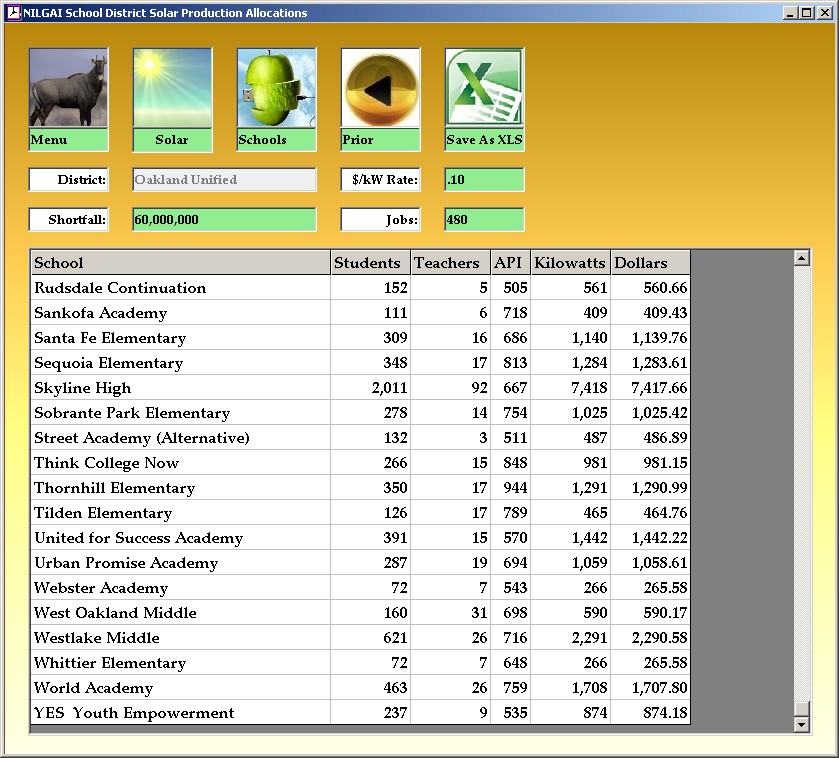Select the Urban Promise Academy row
Viewport: 839px width, 758px height.
pyautogui.click(x=361, y=563)
